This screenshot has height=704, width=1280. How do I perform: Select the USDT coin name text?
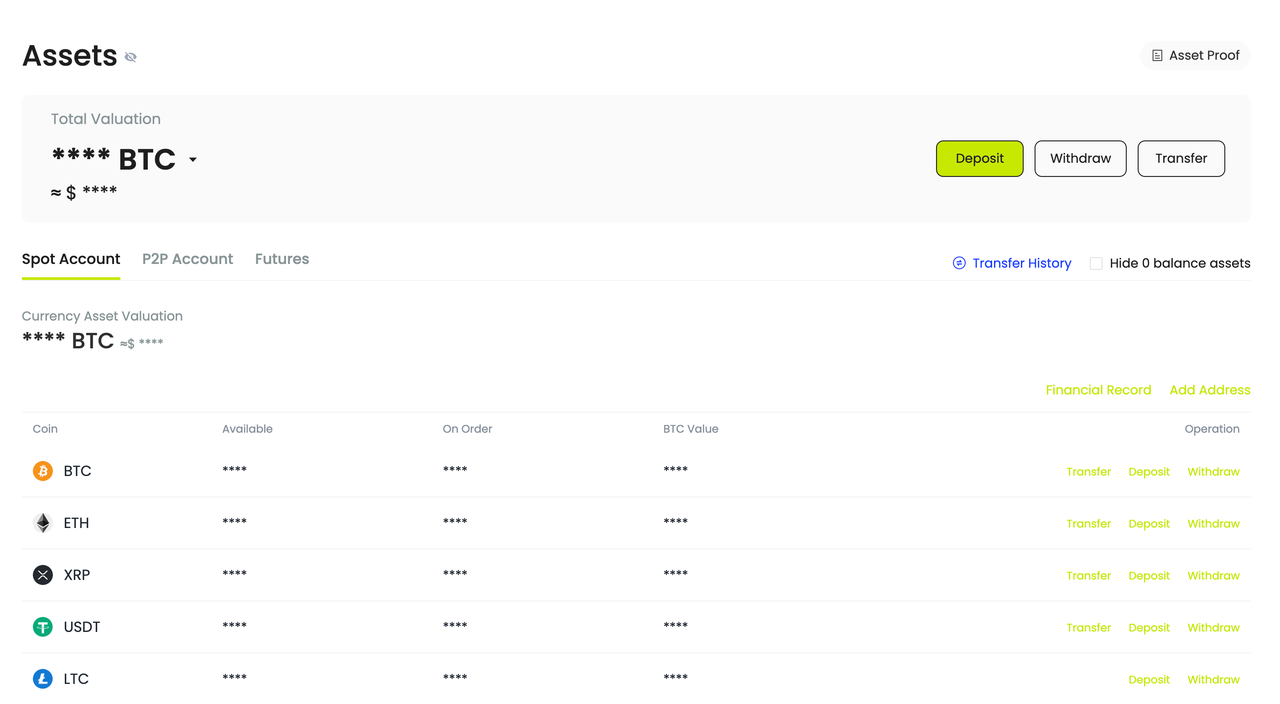coord(82,627)
